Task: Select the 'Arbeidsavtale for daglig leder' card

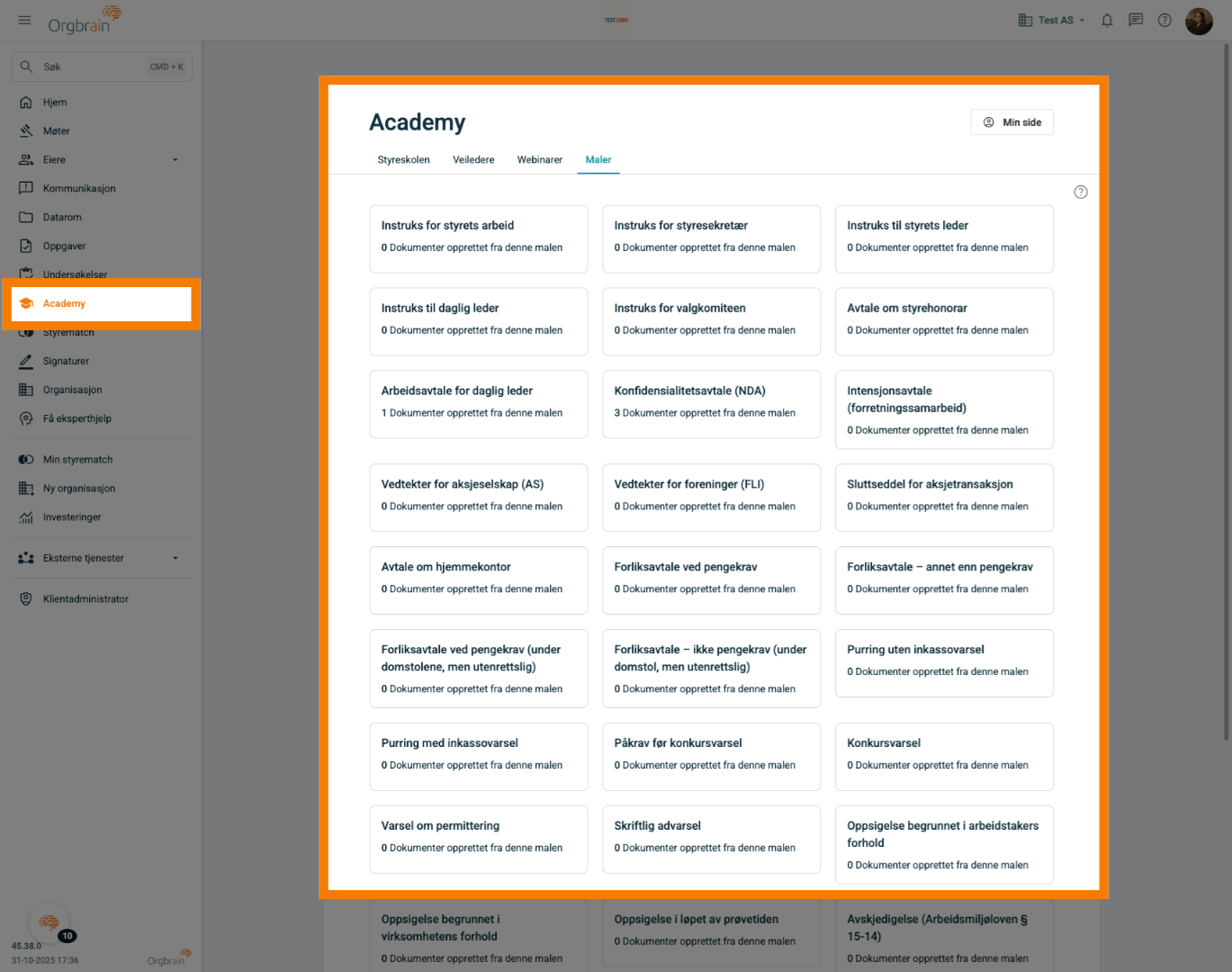Action: (479, 404)
